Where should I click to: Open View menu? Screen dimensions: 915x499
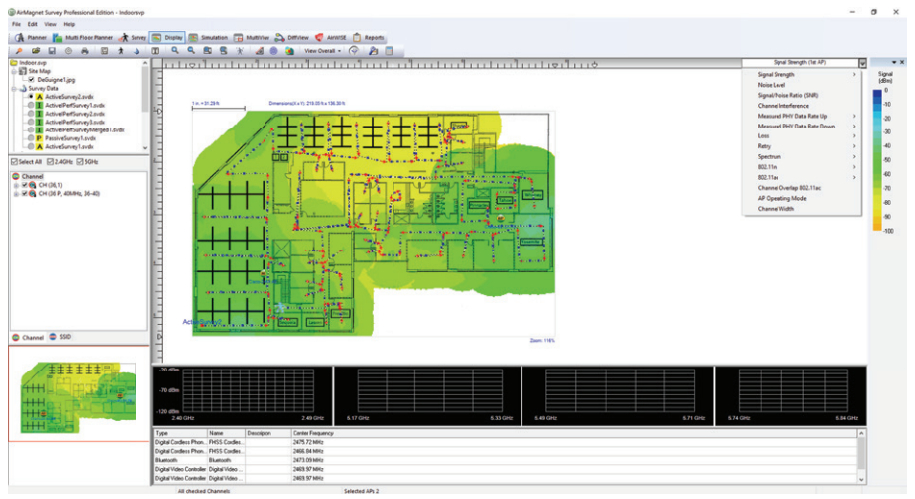tap(51, 25)
